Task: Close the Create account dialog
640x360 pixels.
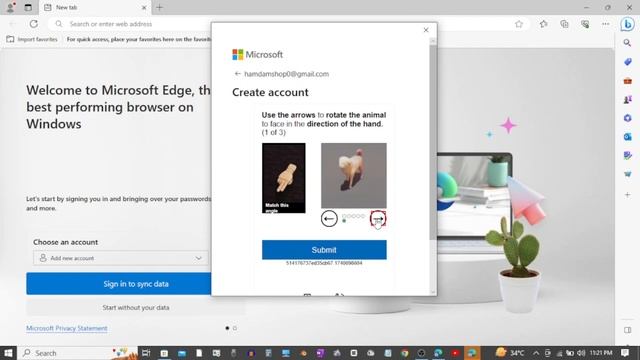Action: coord(426,30)
